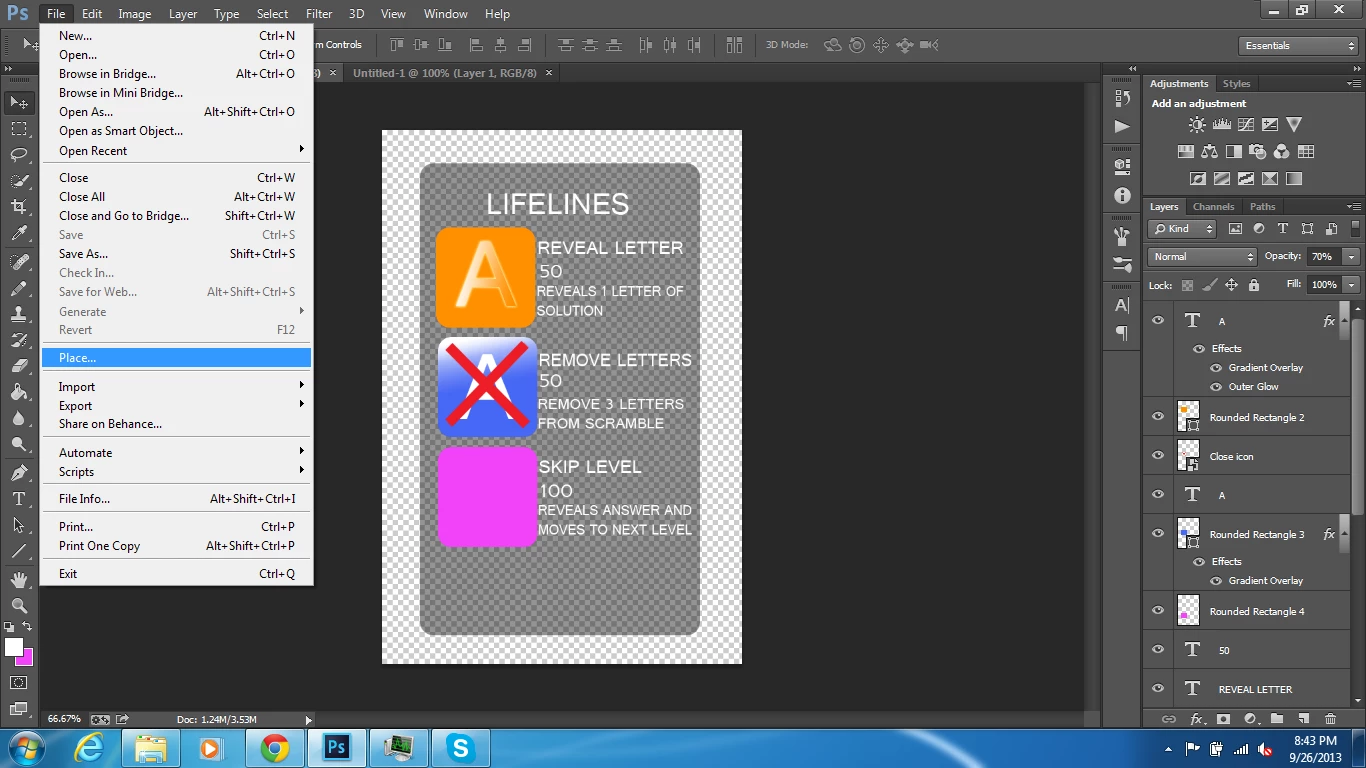Toggle lock transparent pixels
The image size is (1366, 768).
(x=1187, y=285)
